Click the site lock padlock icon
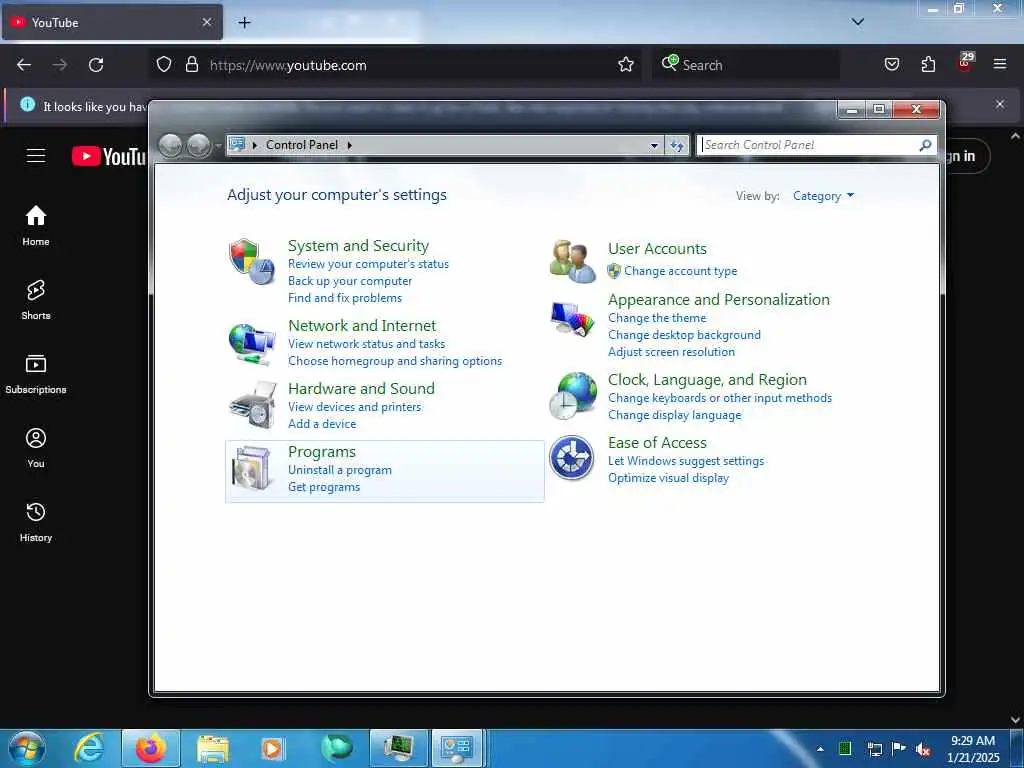The height and width of the screenshot is (768, 1024). (x=191, y=65)
